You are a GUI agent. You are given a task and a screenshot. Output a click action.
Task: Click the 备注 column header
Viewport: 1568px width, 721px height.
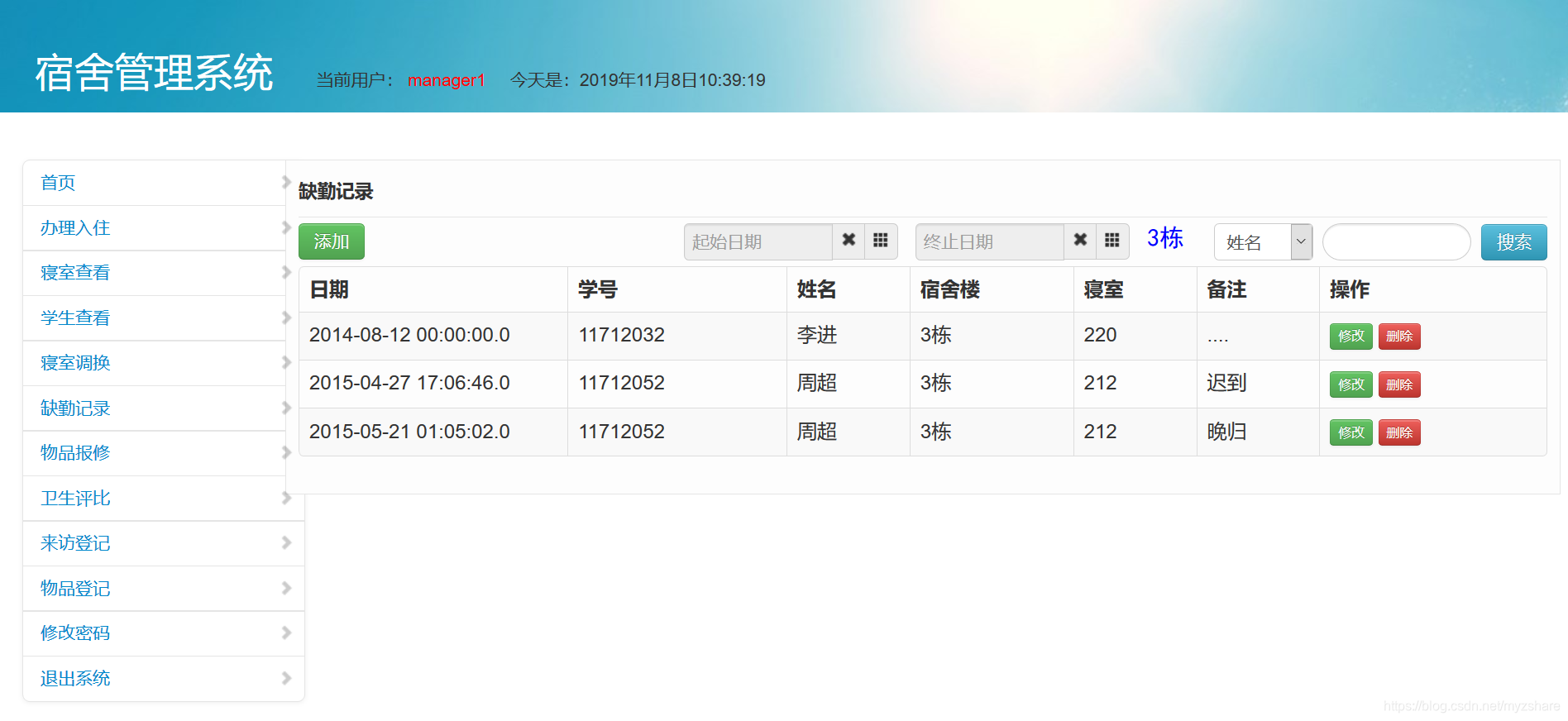point(1227,289)
